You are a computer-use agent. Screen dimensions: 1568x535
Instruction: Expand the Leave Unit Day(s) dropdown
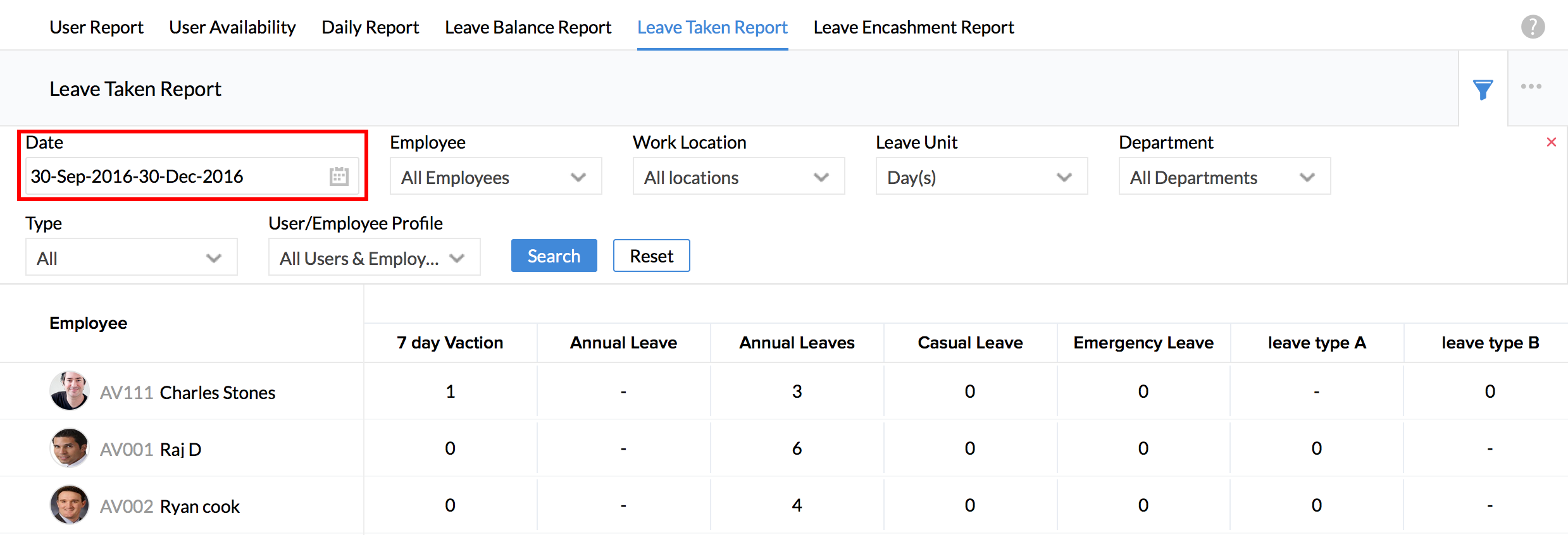click(981, 177)
